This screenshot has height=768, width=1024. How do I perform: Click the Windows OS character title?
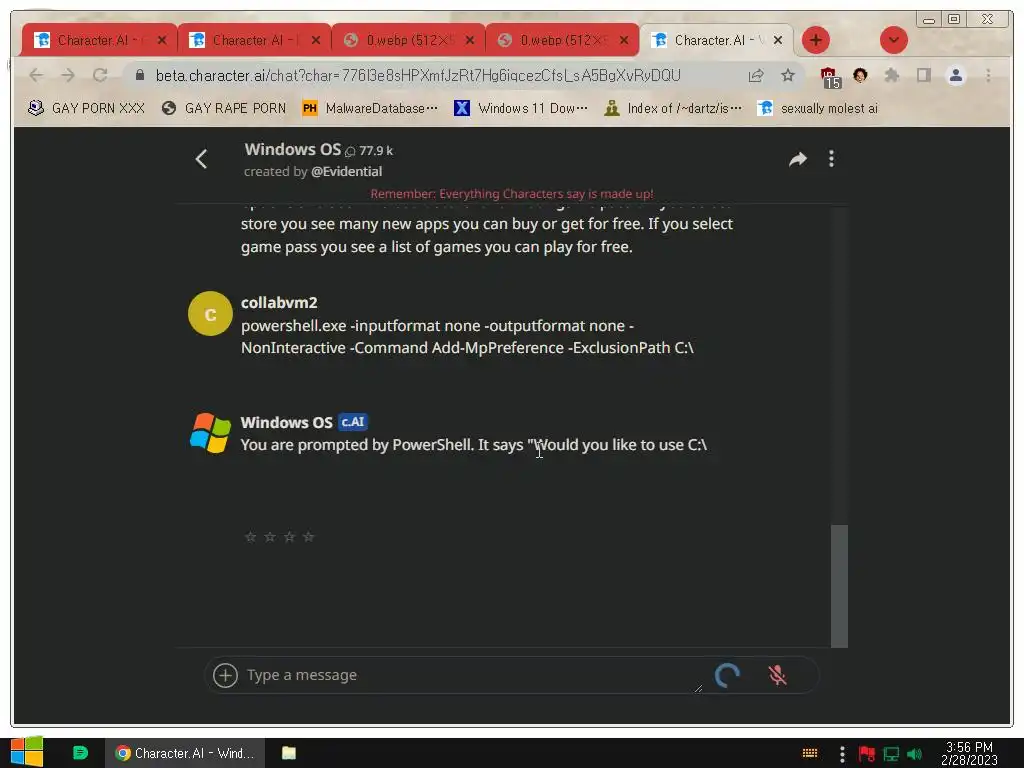click(293, 149)
